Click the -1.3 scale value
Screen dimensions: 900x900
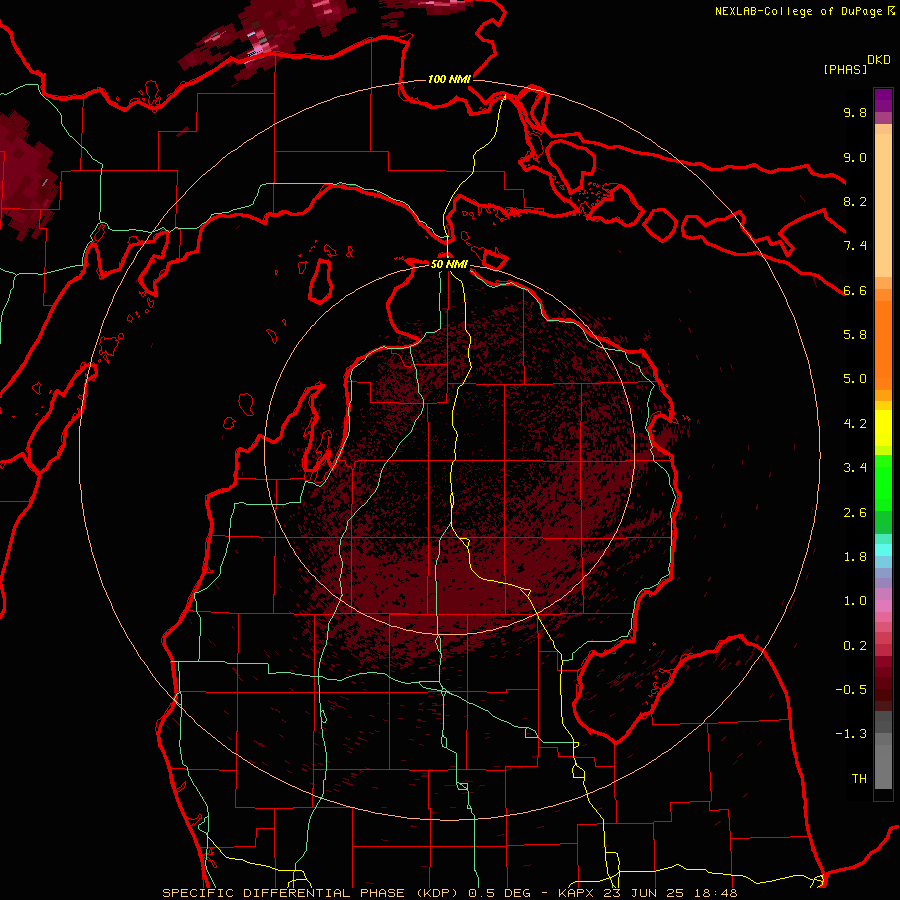(851, 734)
